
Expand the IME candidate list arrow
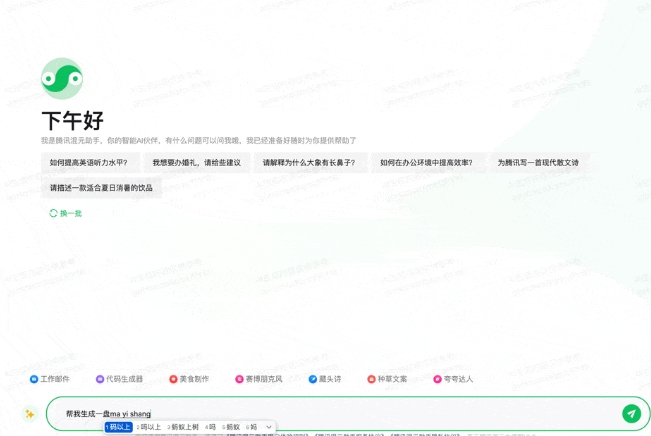click(x=269, y=427)
